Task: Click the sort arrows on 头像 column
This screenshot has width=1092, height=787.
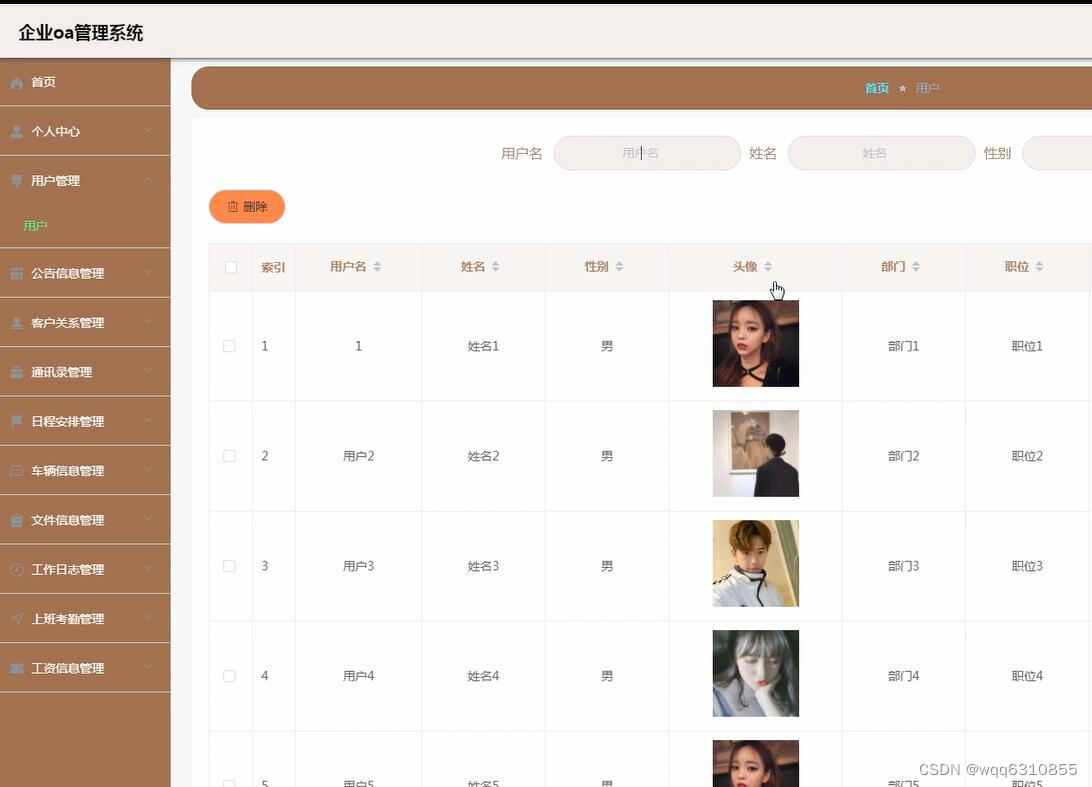Action: click(767, 267)
